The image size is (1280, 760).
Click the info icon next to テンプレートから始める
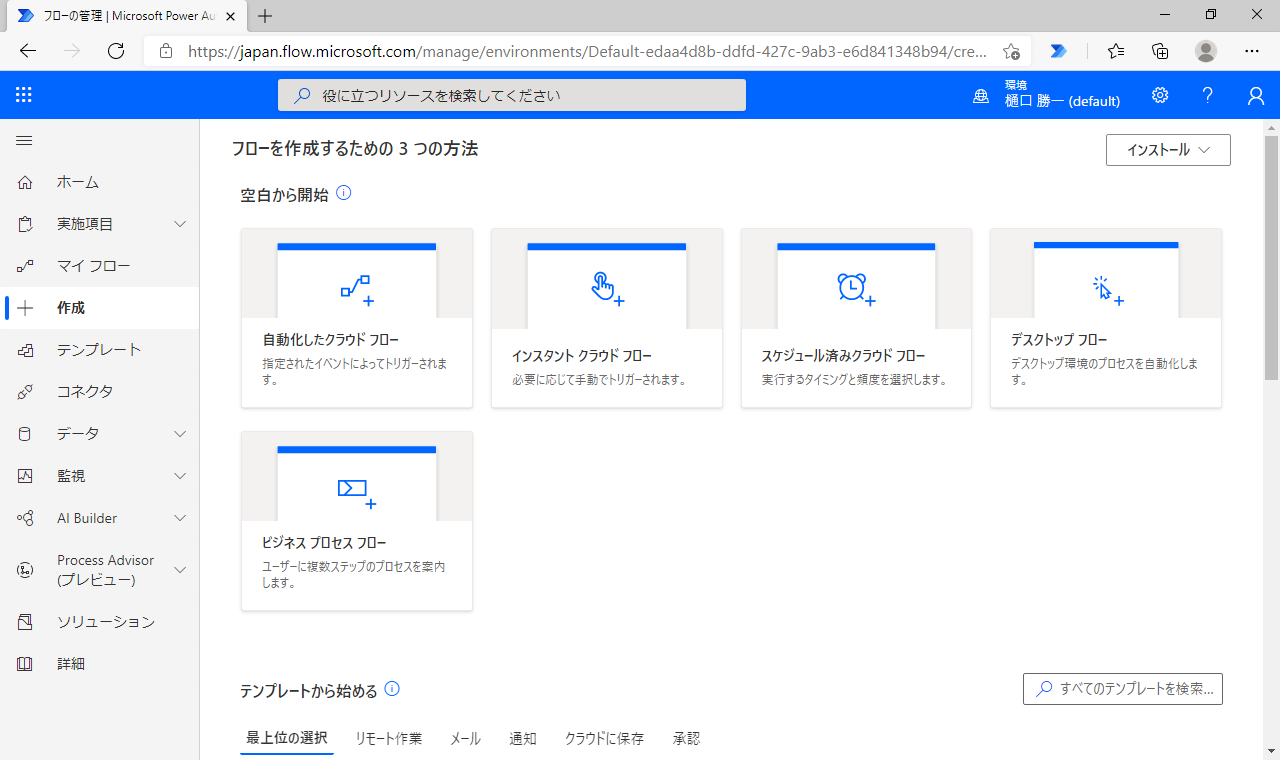392,689
